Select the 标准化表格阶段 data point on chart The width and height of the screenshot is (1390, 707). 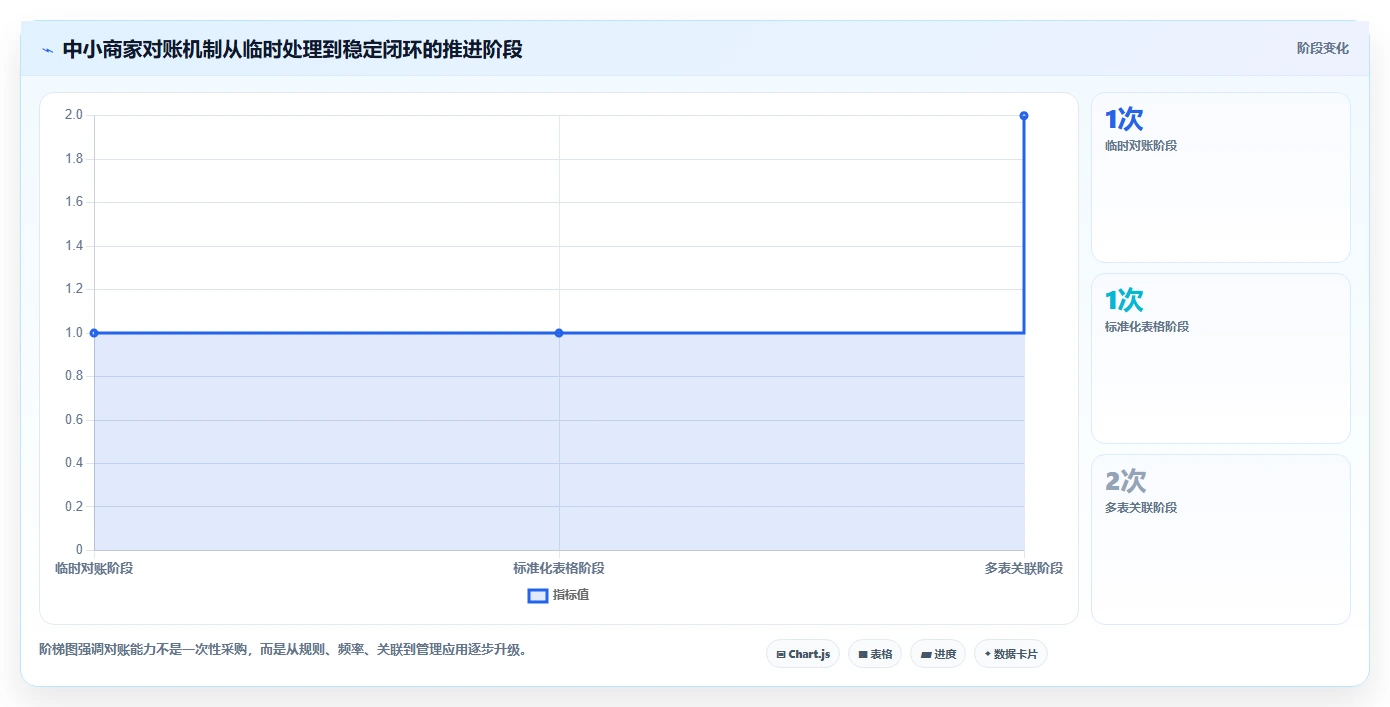[559, 333]
